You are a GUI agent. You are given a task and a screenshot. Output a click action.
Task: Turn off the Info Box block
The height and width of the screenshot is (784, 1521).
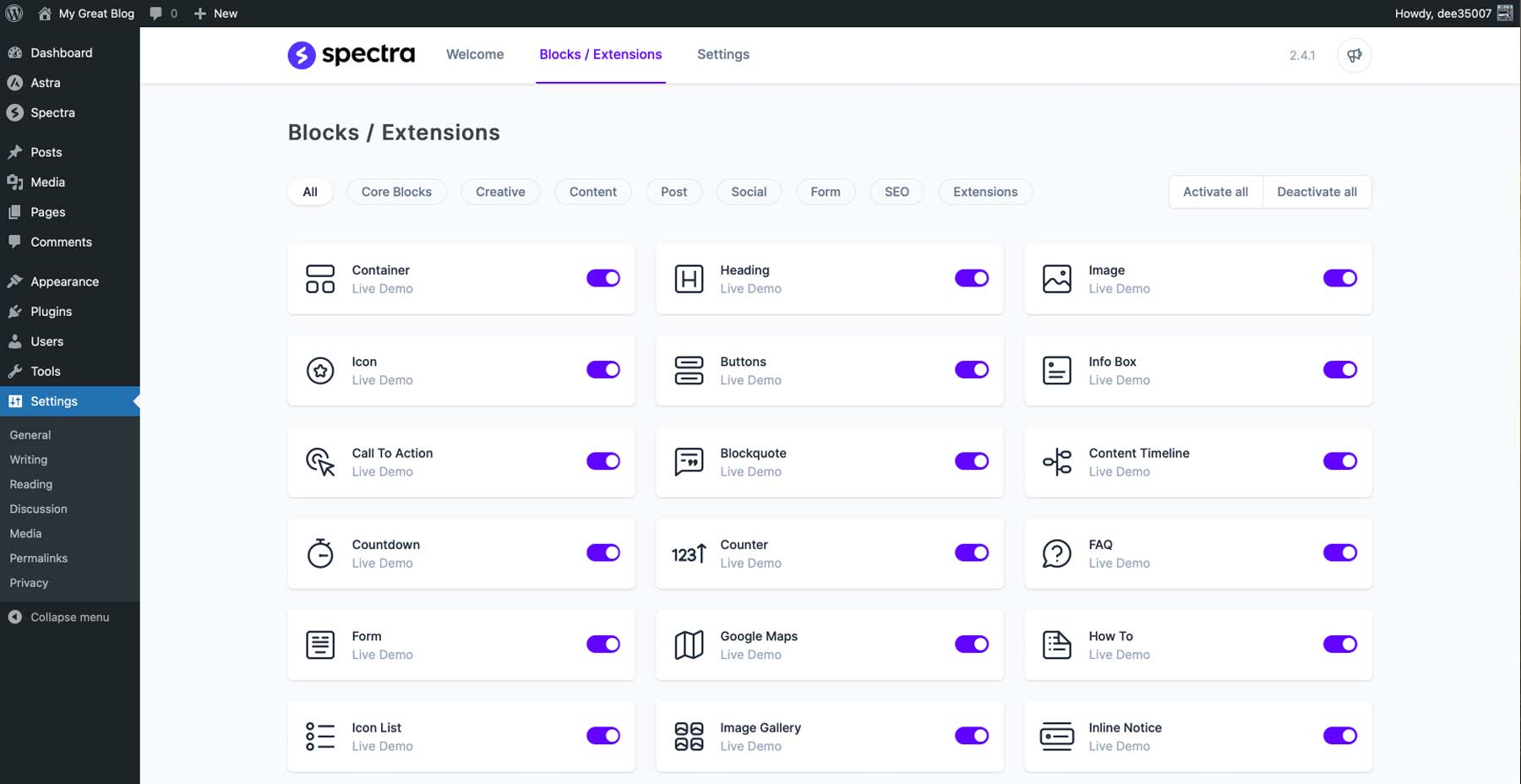[x=1339, y=369]
